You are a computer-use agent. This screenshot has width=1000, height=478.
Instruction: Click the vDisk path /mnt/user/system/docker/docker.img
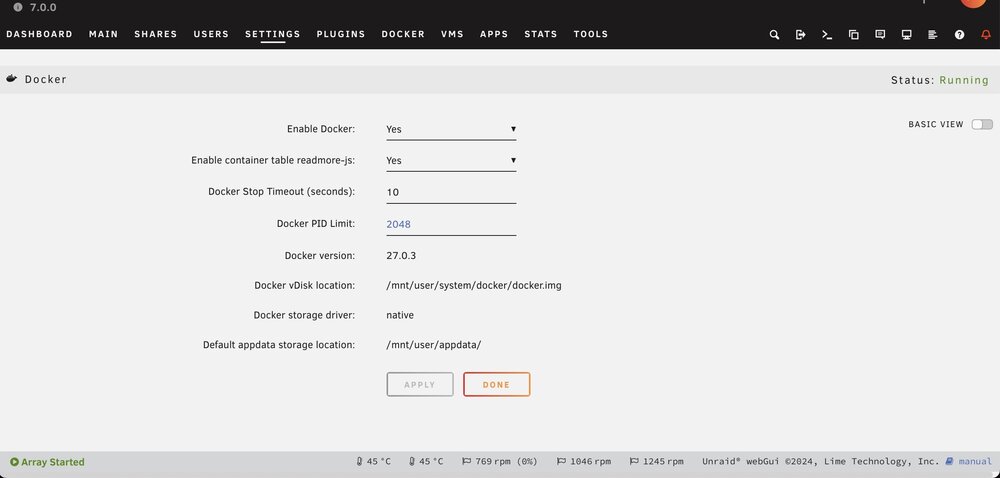point(474,286)
